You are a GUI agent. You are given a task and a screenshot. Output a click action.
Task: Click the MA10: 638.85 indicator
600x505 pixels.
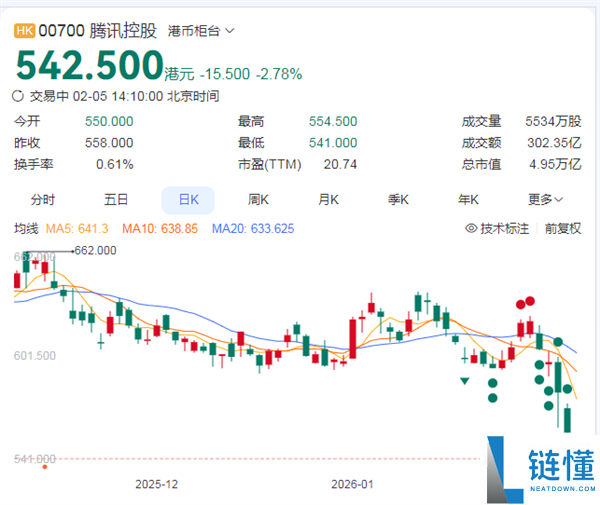[160, 229]
